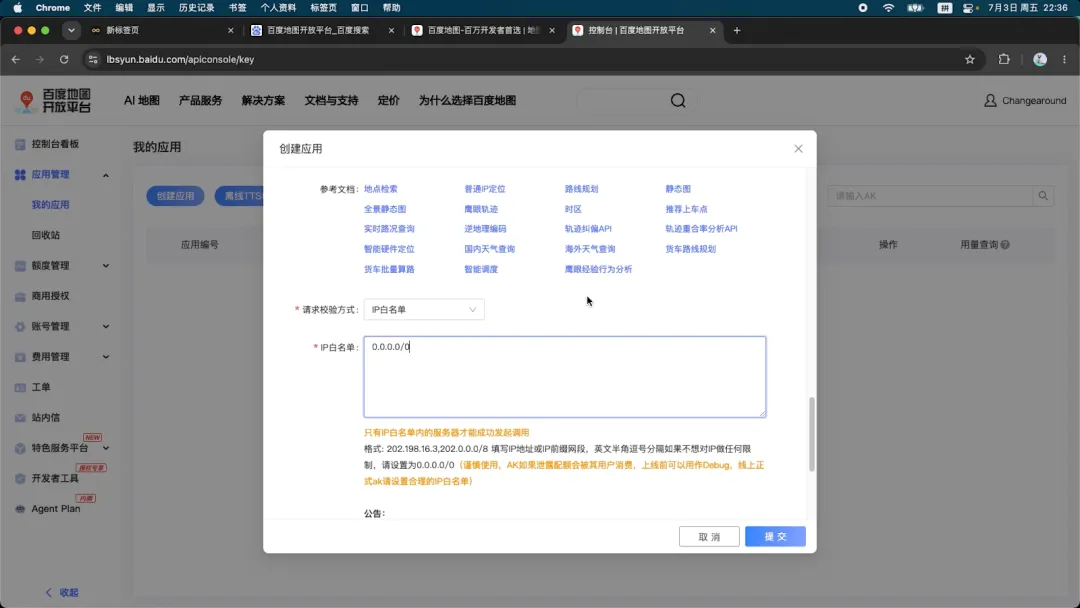The image size is (1080, 608).
Task: Open the 鹰眼经验行为分析 reference link
Action: pyautogui.click(x=598, y=269)
